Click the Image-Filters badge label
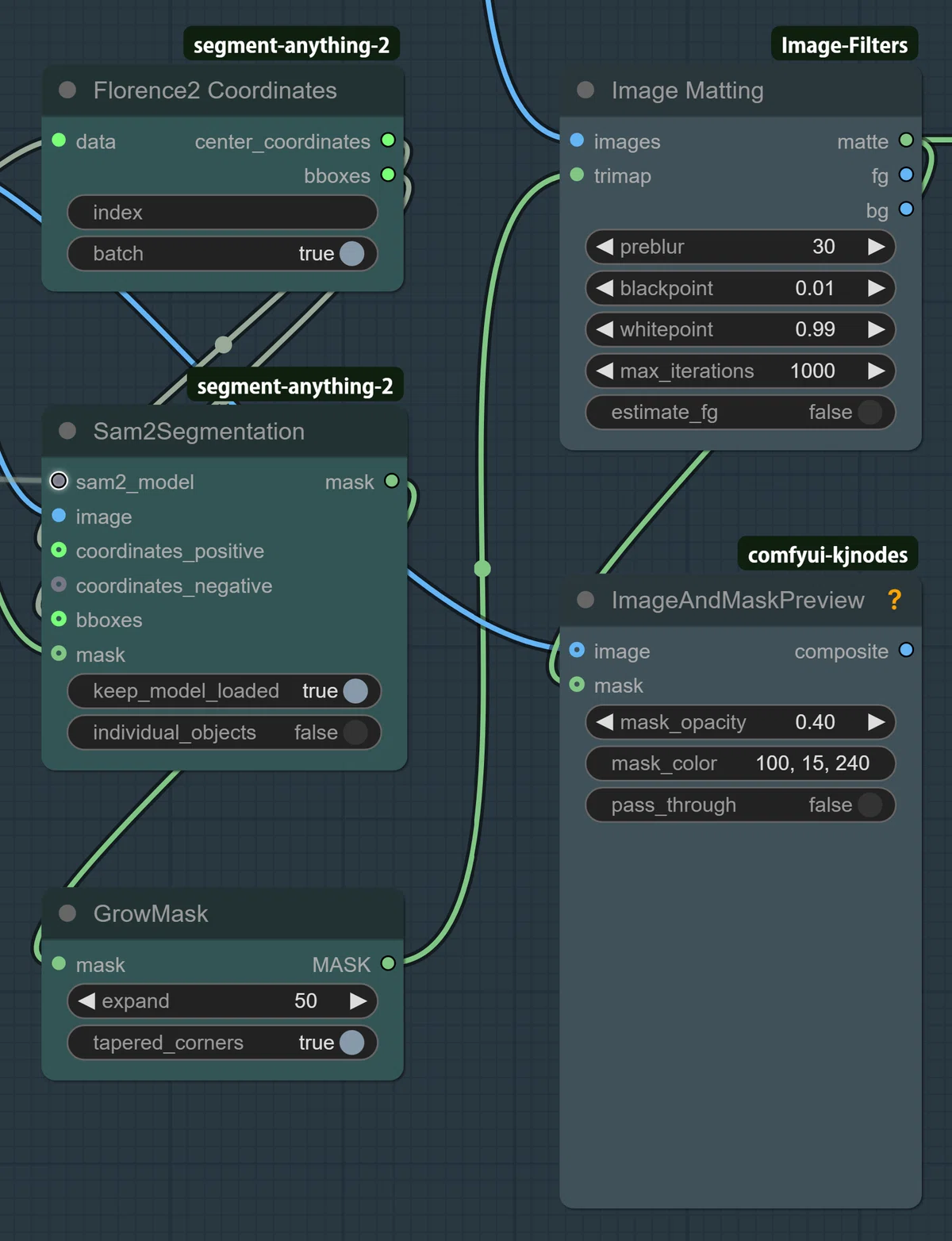 (x=844, y=45)
